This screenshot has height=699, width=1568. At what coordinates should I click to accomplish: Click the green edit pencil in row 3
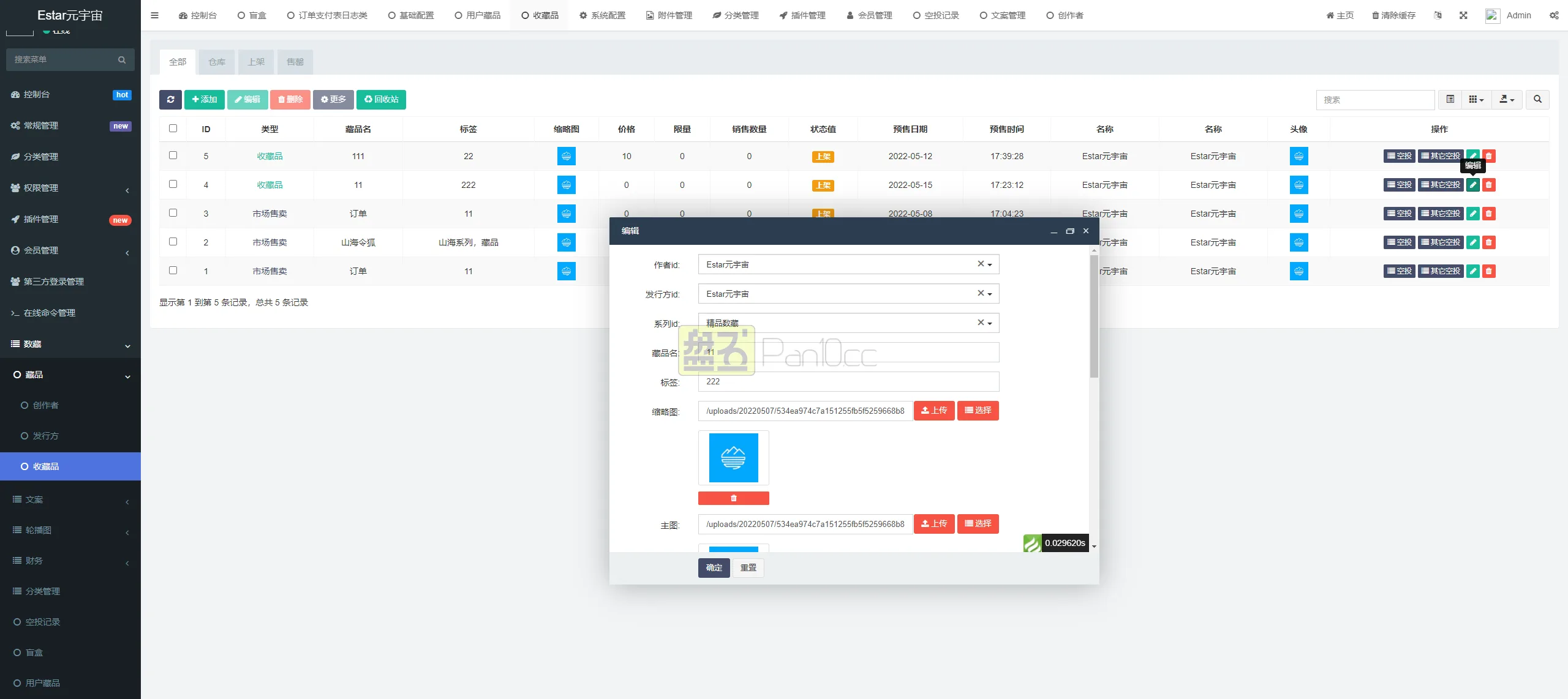pyautogui.click(x=1472, y=214)
